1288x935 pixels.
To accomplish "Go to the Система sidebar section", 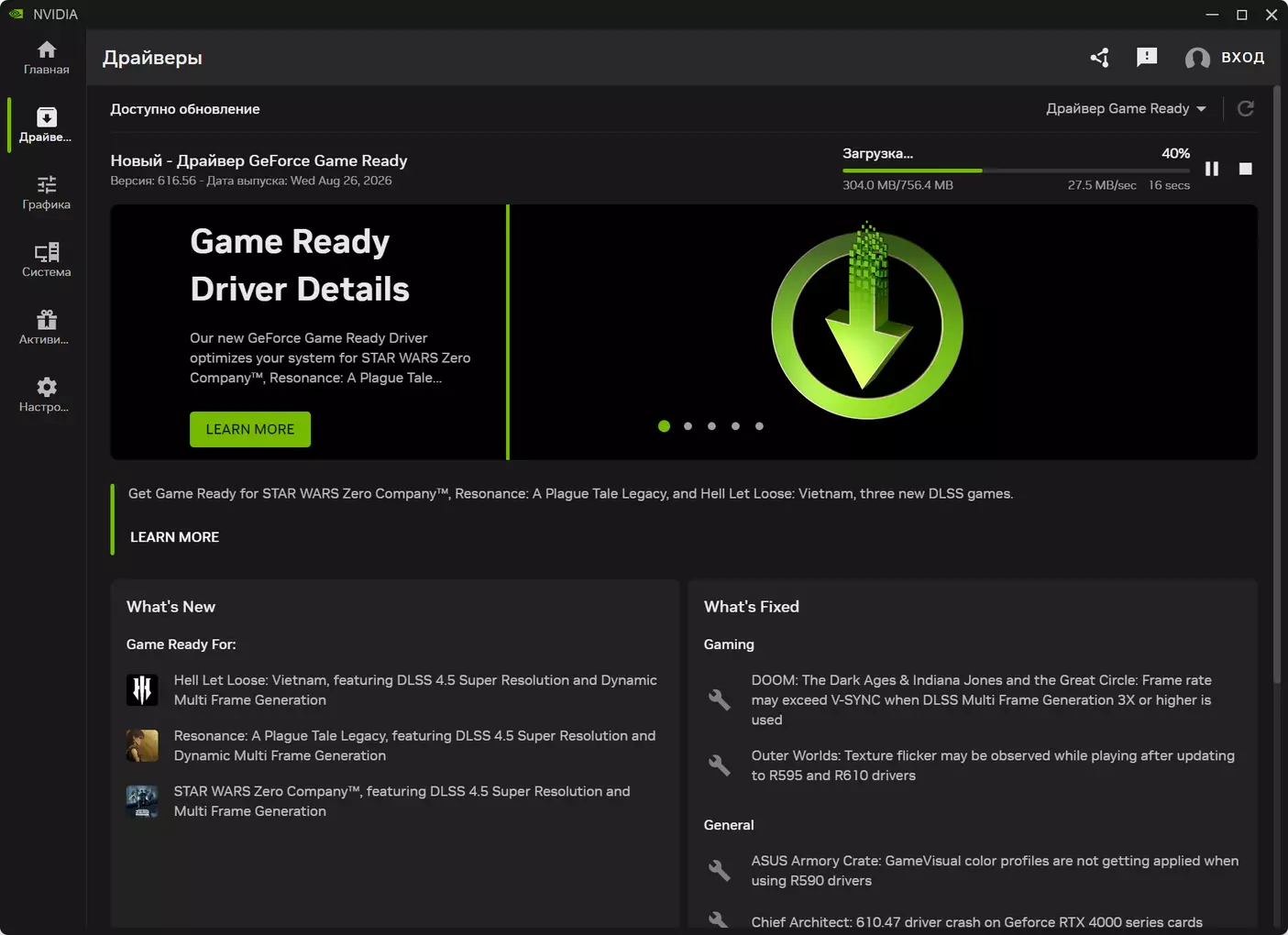I will tap(46, 260).
